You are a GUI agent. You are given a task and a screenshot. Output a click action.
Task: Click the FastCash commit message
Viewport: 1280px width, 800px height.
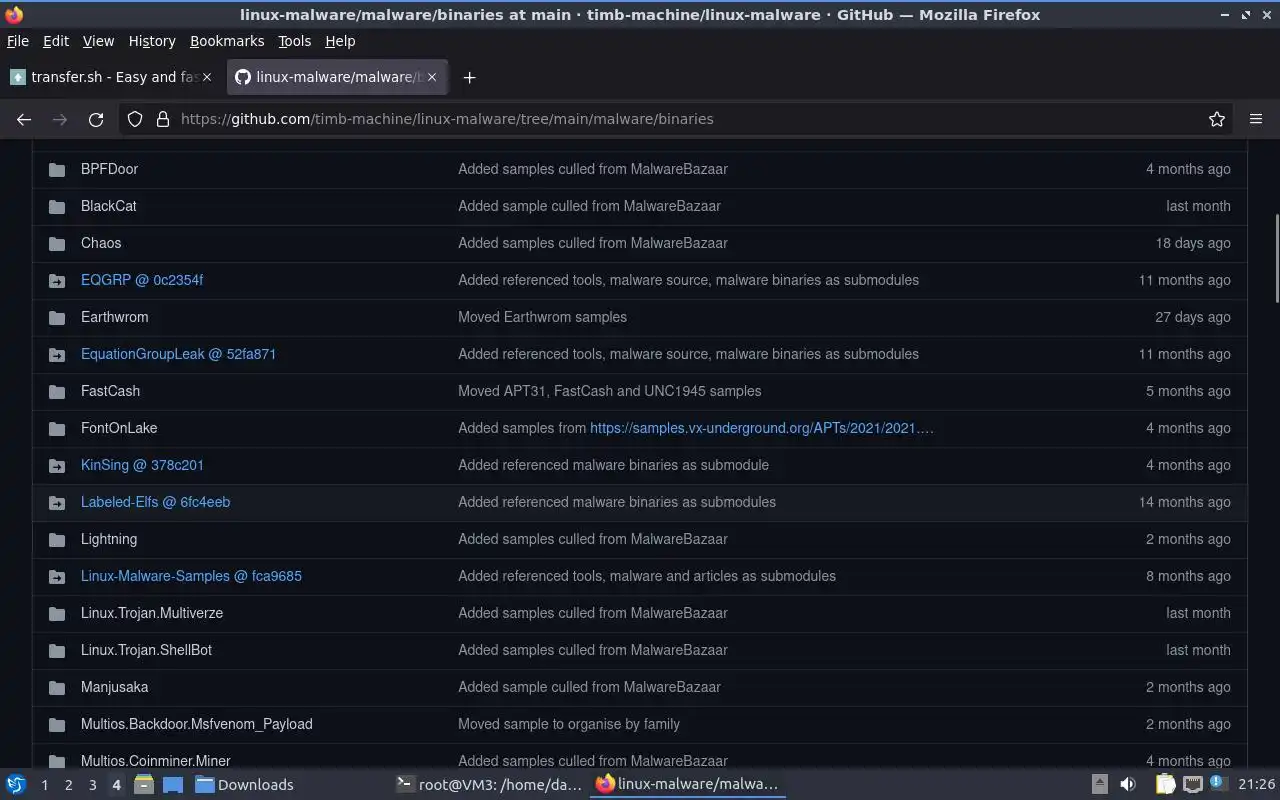[609, 391]
